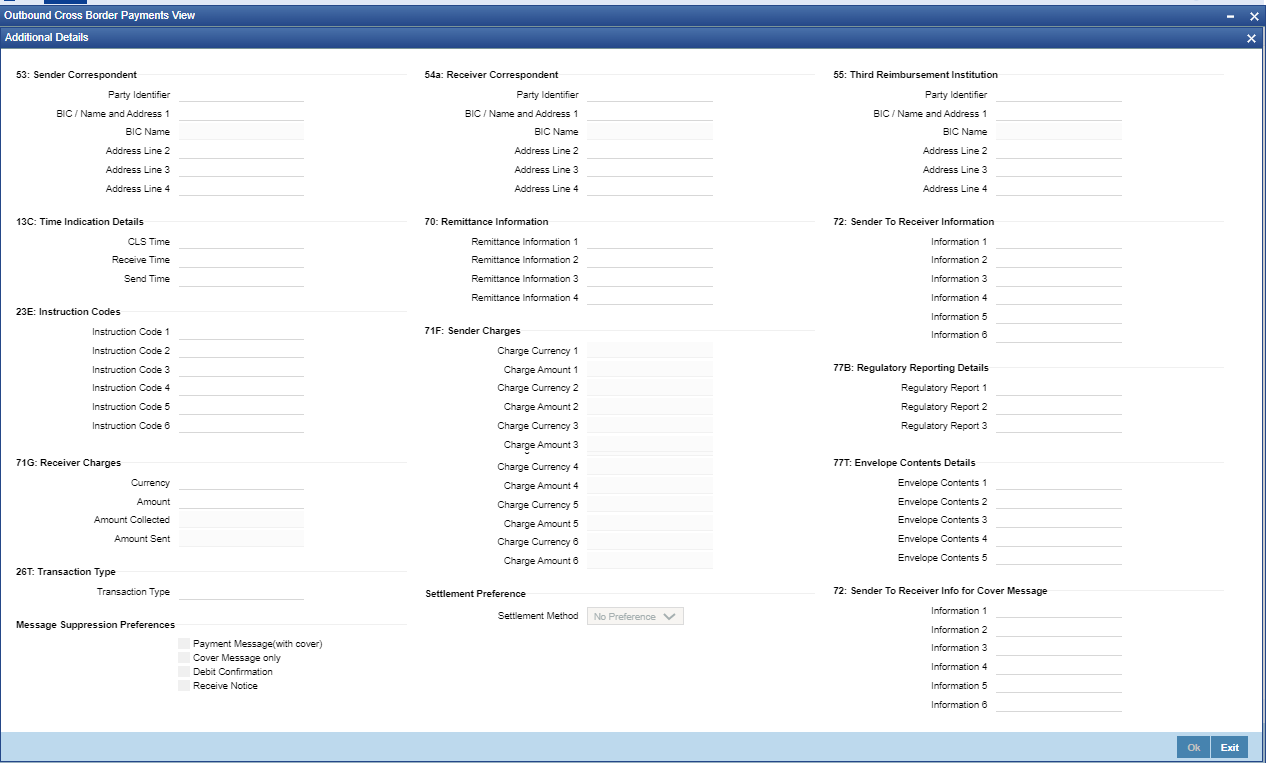Viewport: 1268px width, 763px height.
Task: Focus Third Reimbursement BIC / Name and Address 1
Action: coord(1059,113)
